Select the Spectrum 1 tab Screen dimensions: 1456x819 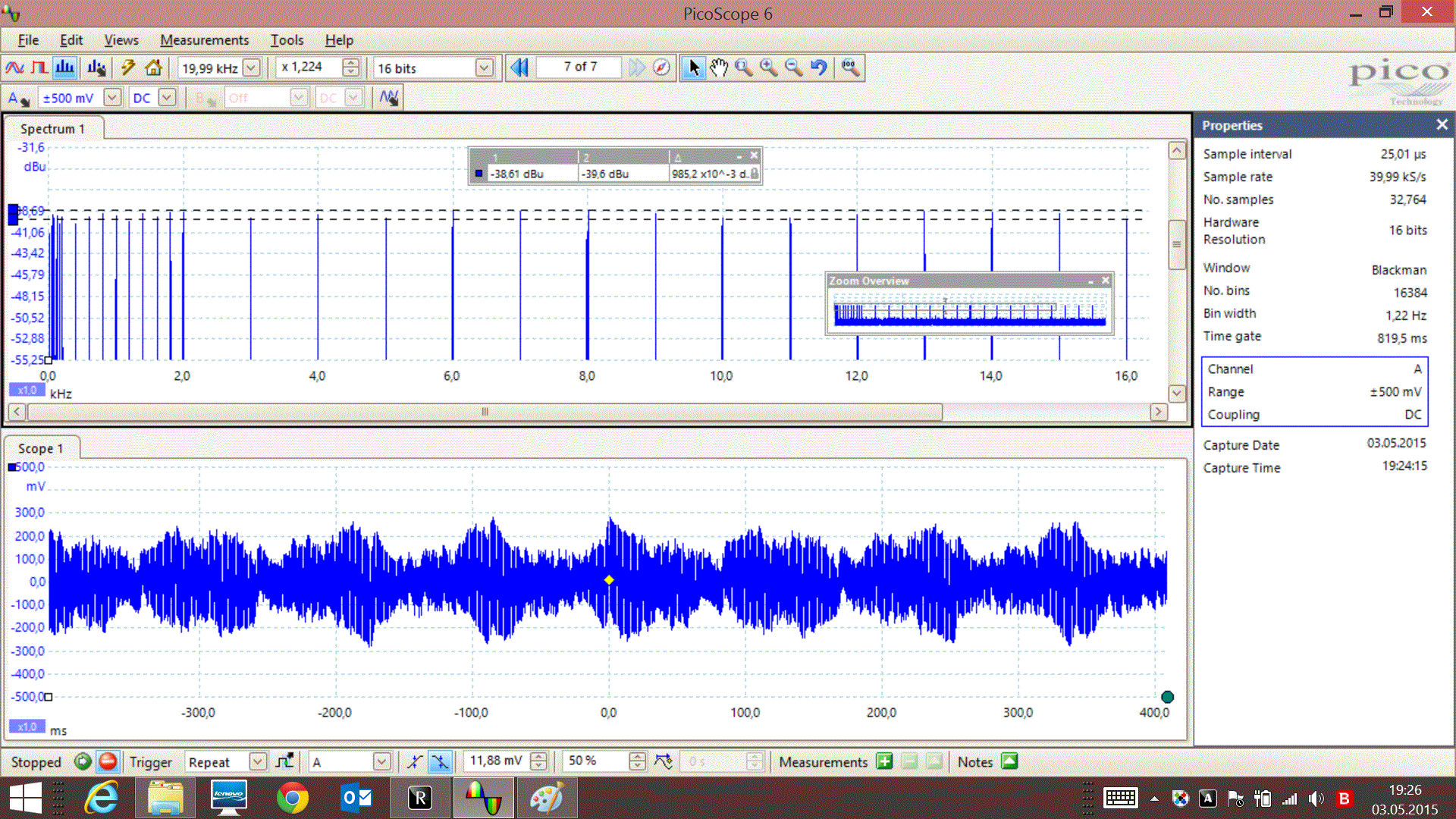click(53, 128)
